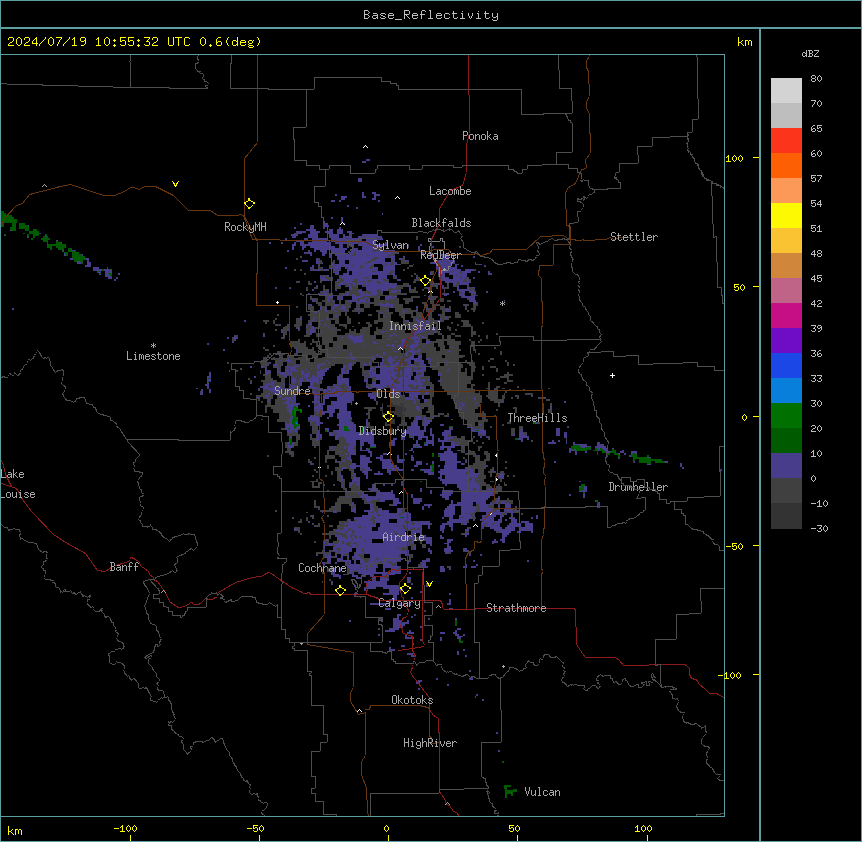The width and height of the screenshot is (862, 842).
Task: Click the HighRiver label
Action: pyautogui.click(x=430, y=743)
